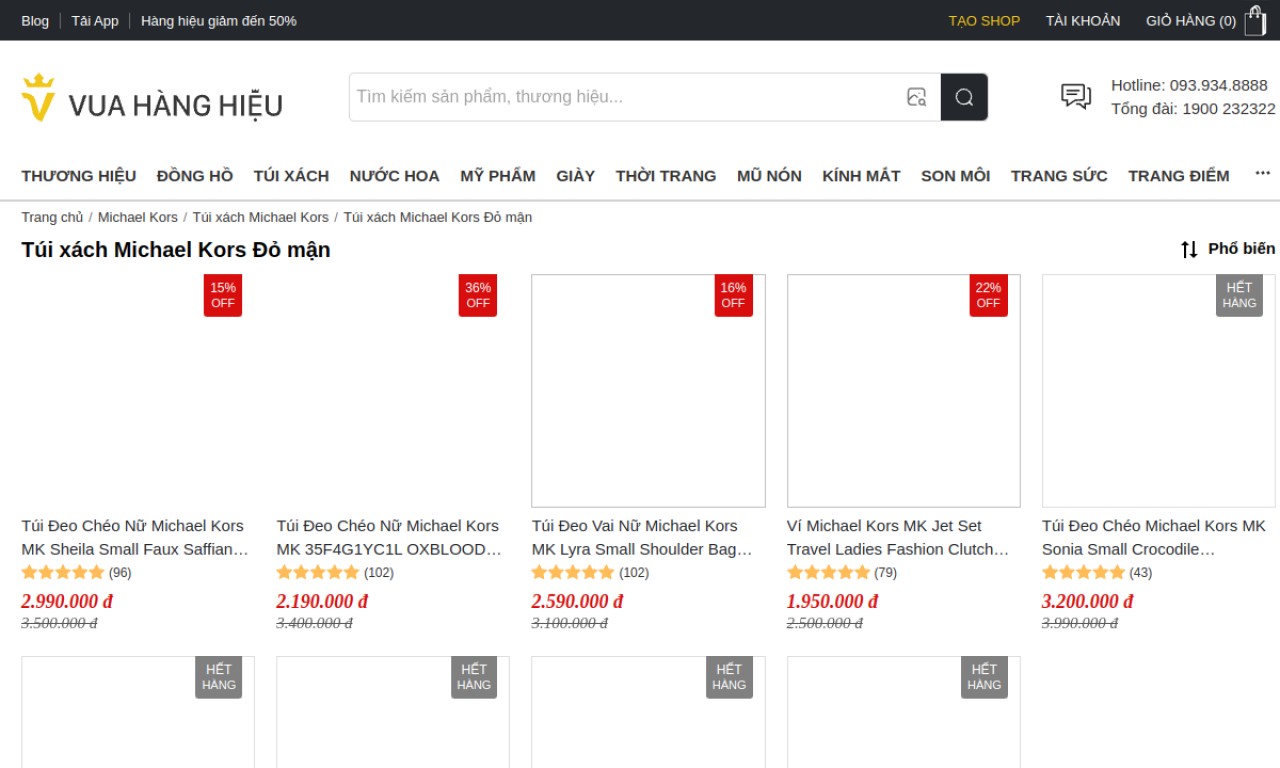1280x768 pixels.
Task: Click the Tải App link
Action: pyautogui.click(x=95, y=20)
